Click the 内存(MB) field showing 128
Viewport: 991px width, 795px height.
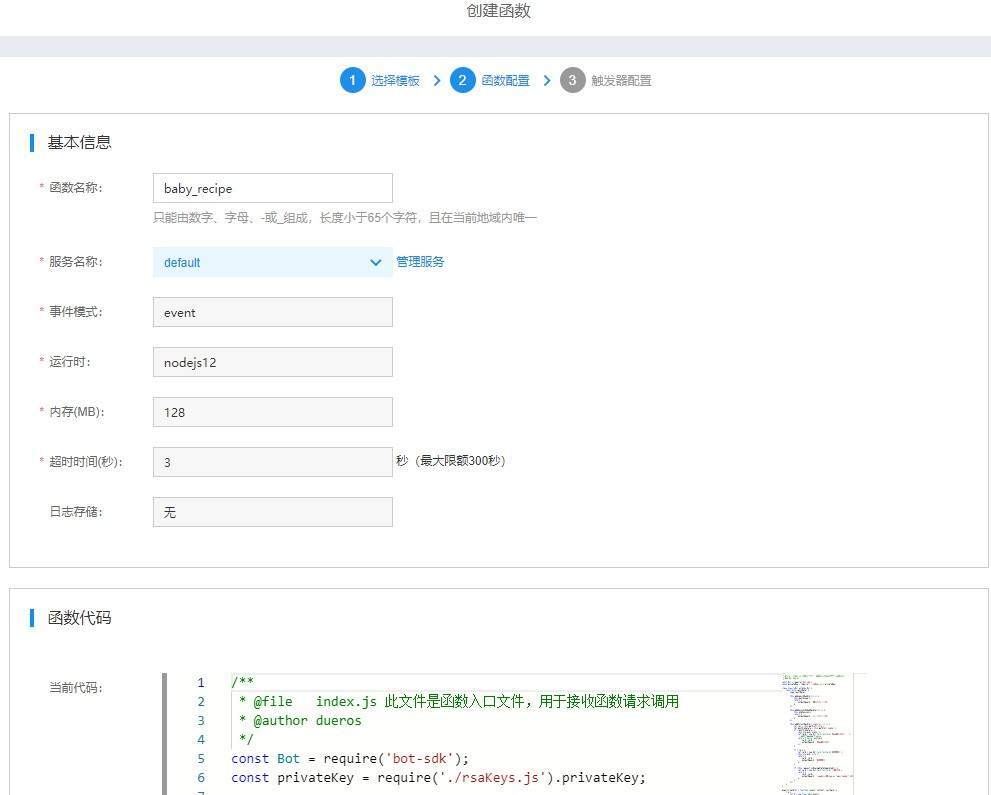(272, 412)
